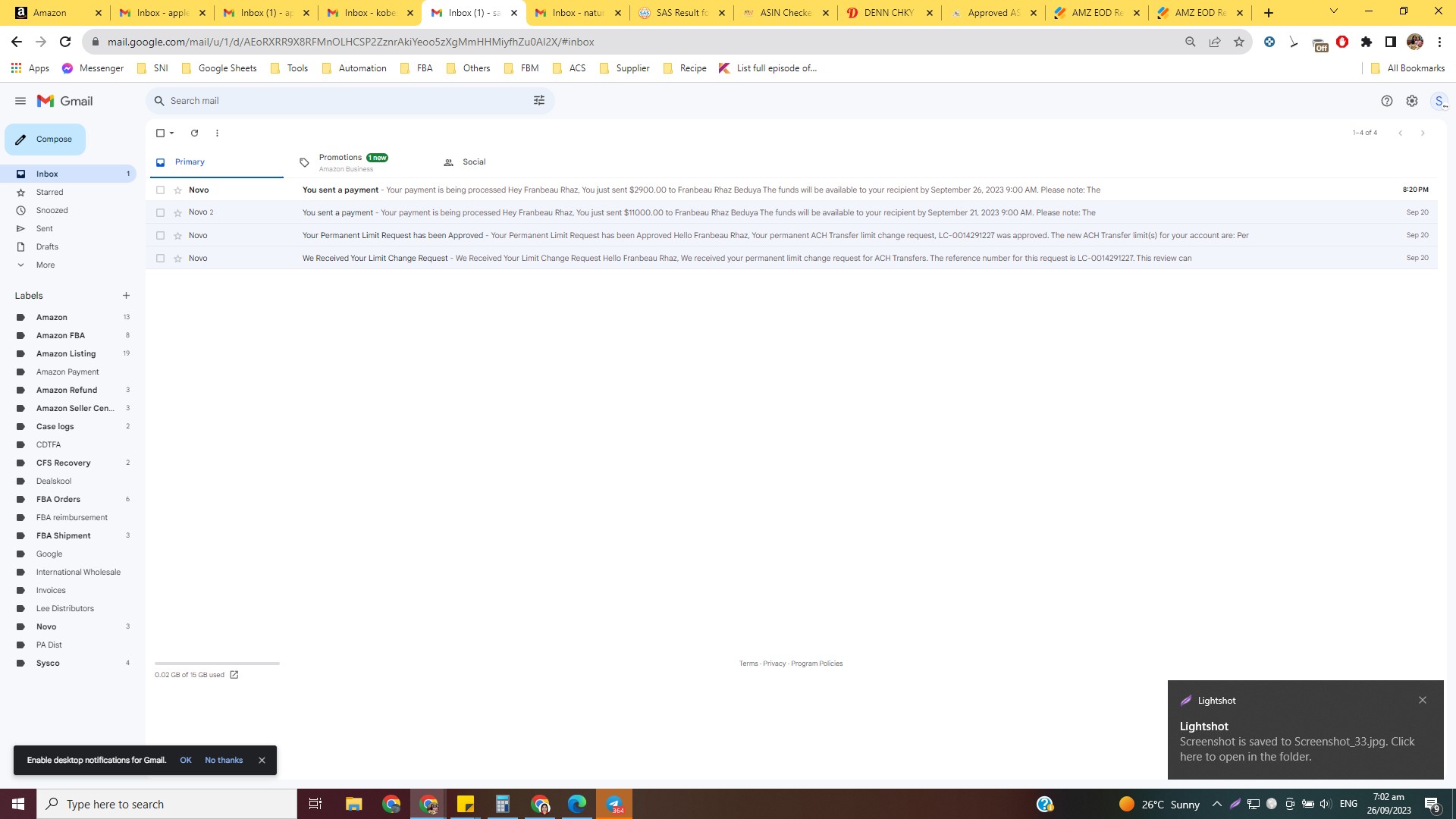Screen dimensions: 1456x819
Task: Open Windows Start menu
Action: (18, 804)
